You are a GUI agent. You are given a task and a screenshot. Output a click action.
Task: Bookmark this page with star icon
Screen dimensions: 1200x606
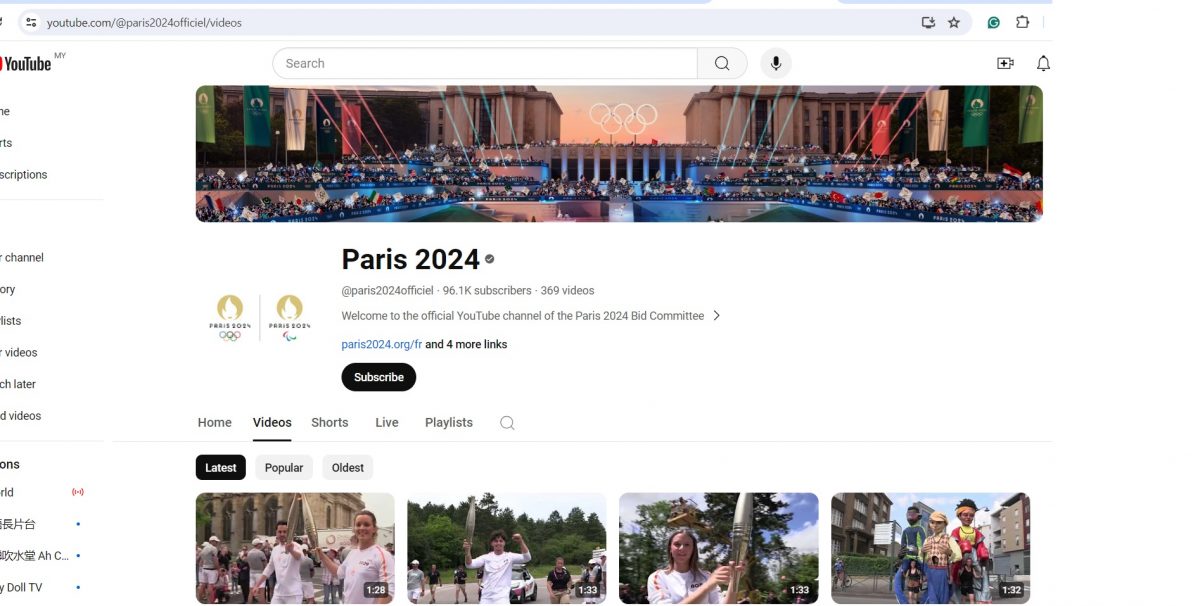(x=954, y=22)
